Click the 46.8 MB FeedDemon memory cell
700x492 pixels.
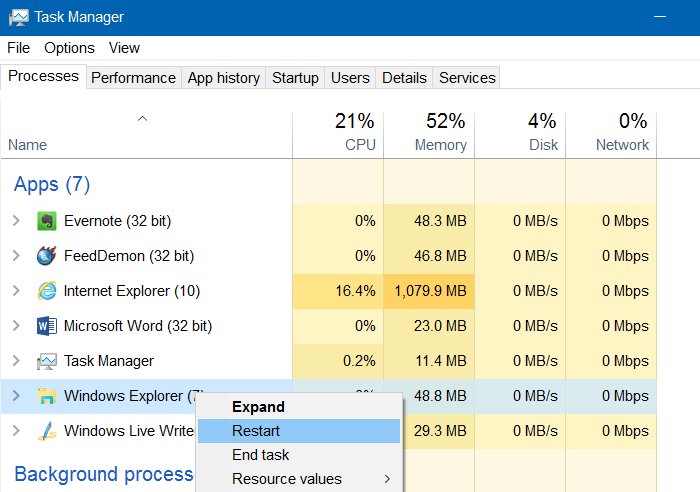click(429, 256)
